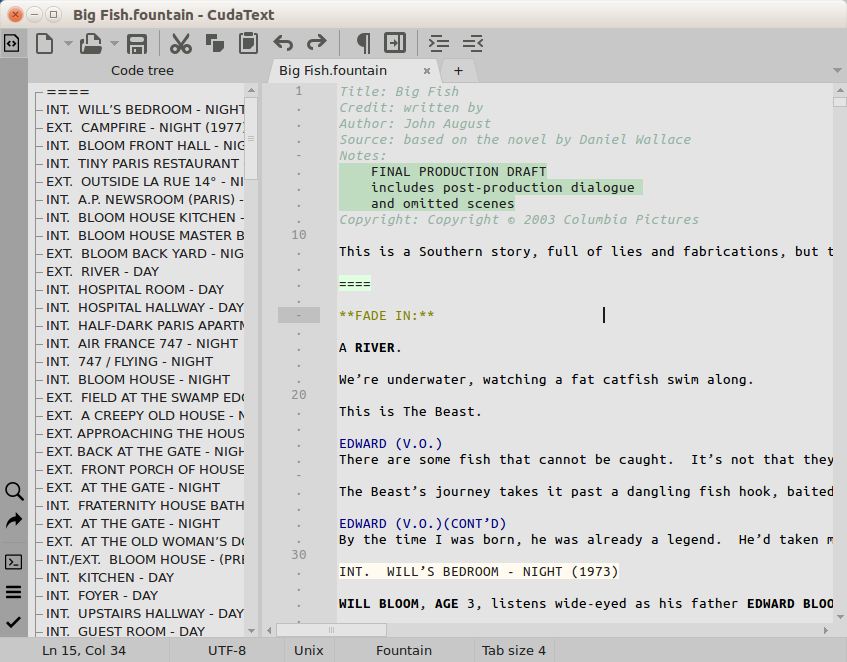Cut selection using the scissors icon
Image resolution: width=847 pixels, height=662 pixels.
[181, 43]
